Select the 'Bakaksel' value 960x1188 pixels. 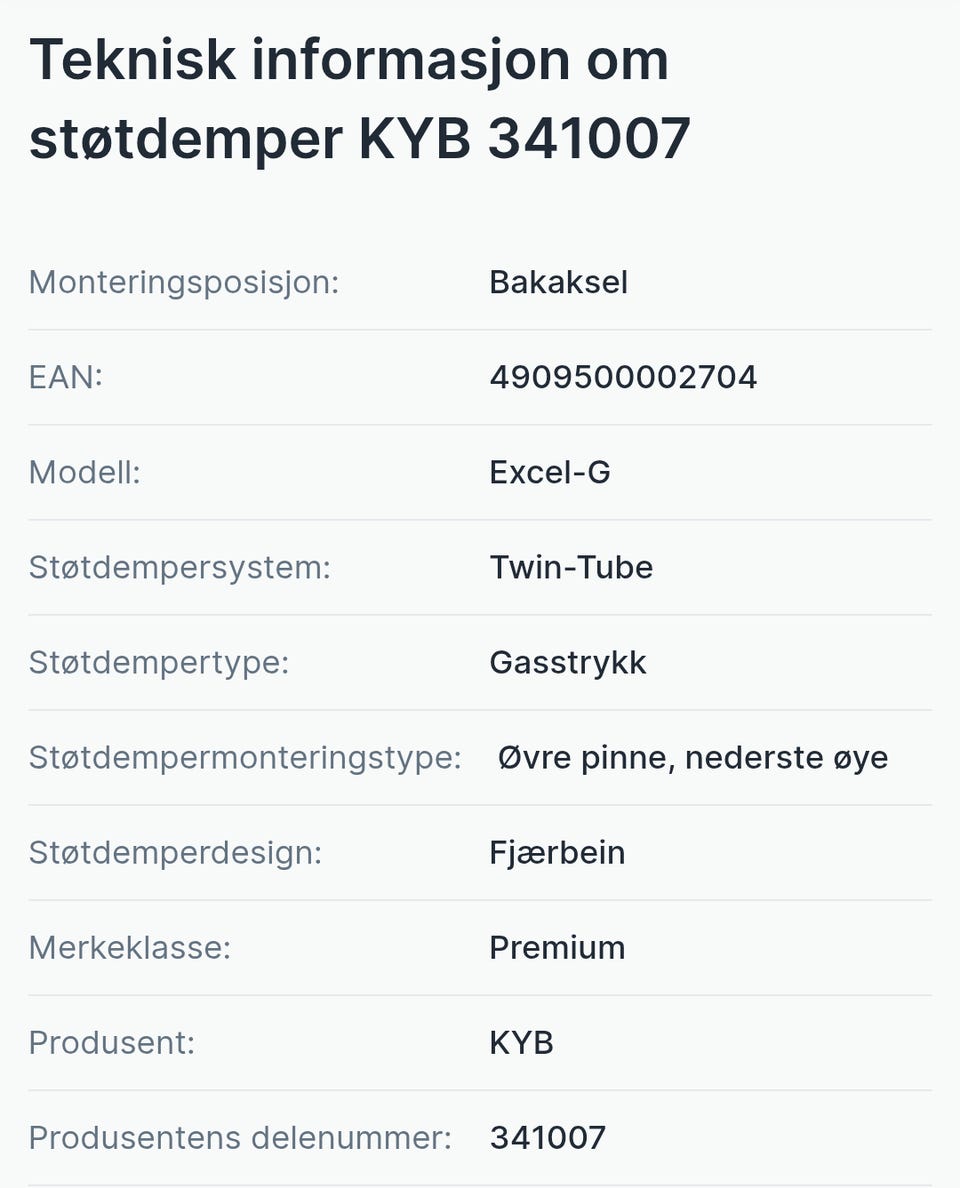pos(558,282)
